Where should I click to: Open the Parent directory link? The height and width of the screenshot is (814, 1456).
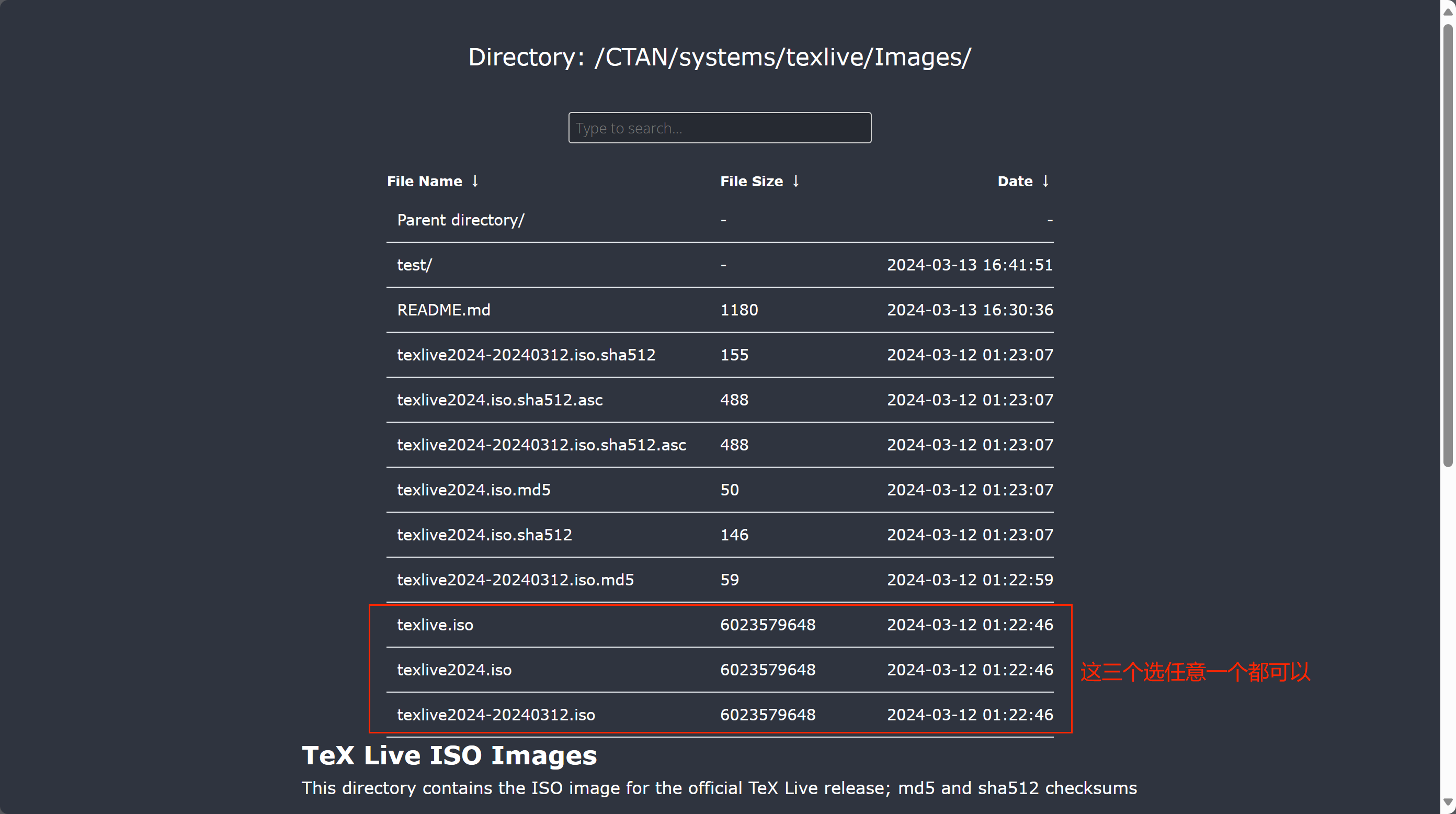[x=460, y=220]
